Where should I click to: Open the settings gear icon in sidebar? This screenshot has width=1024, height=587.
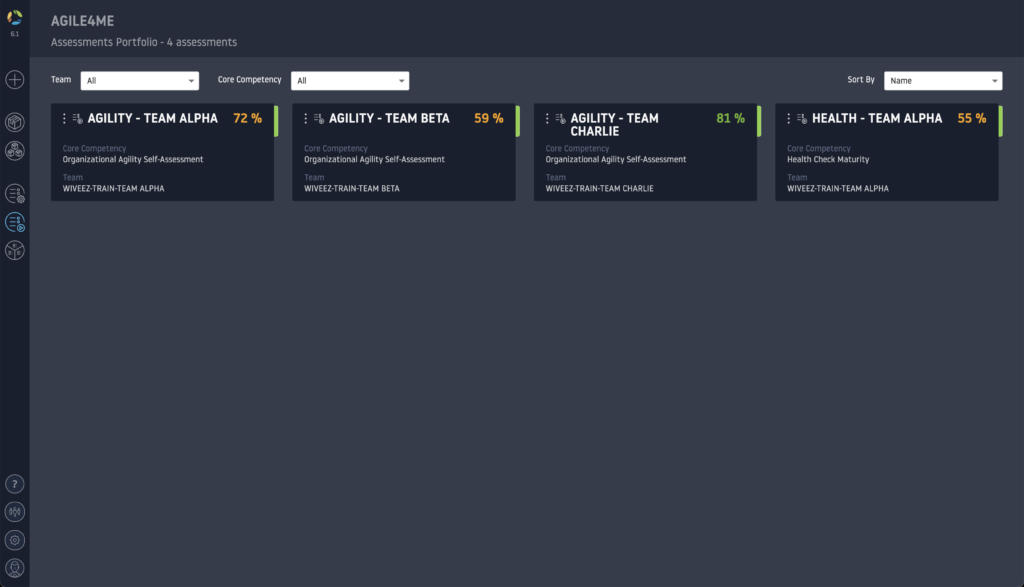click(15, 540)
